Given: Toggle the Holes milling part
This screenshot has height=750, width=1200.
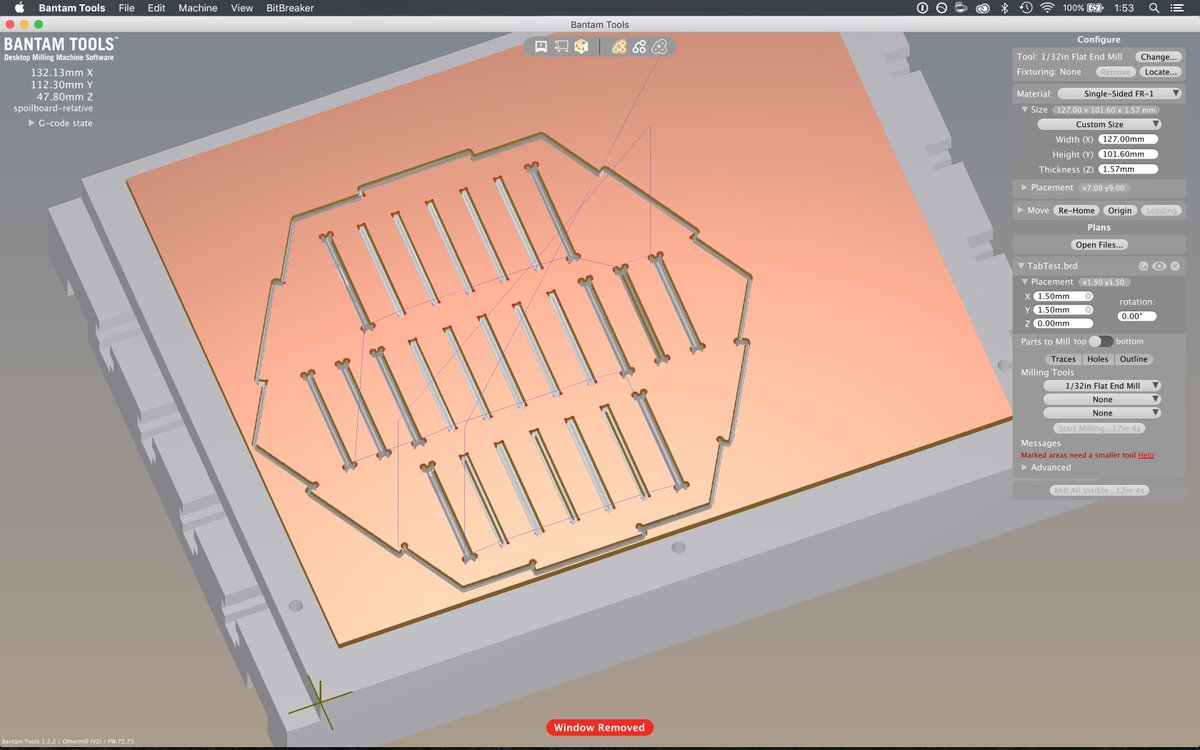Looking at the screenshot, I should click(1097, 359).
